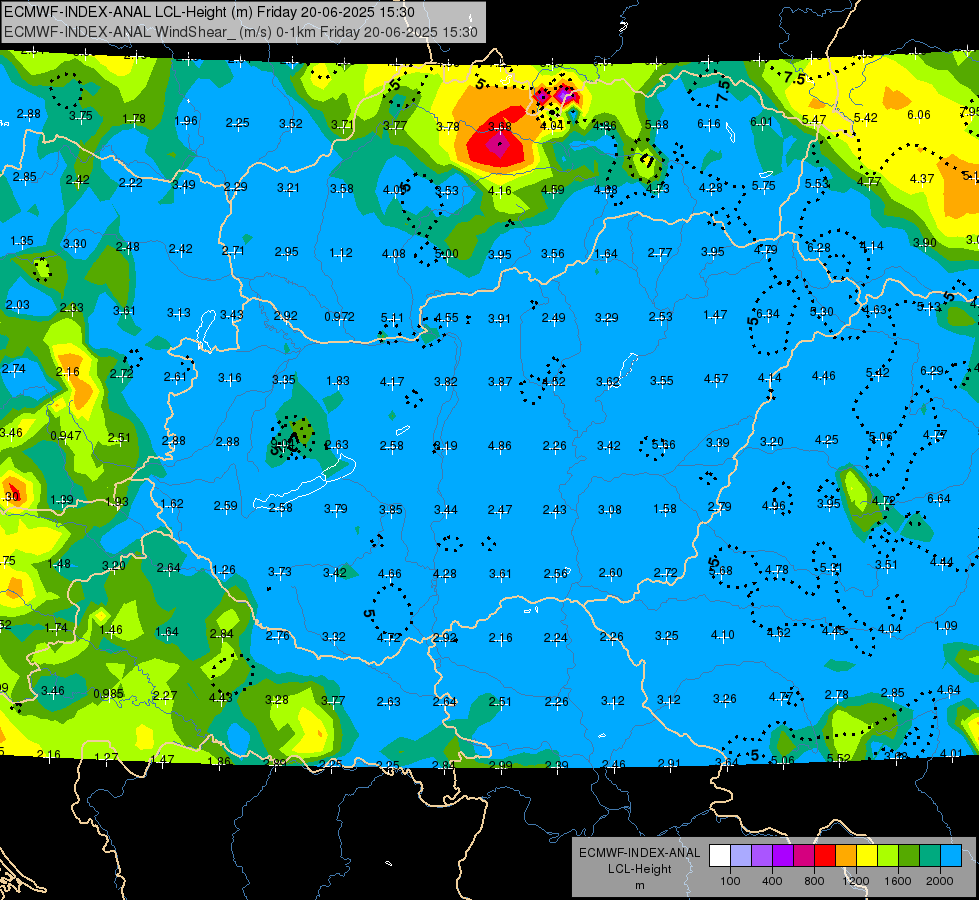
Task: Click the wind shear value 1.26
Action: coord(224,570)
